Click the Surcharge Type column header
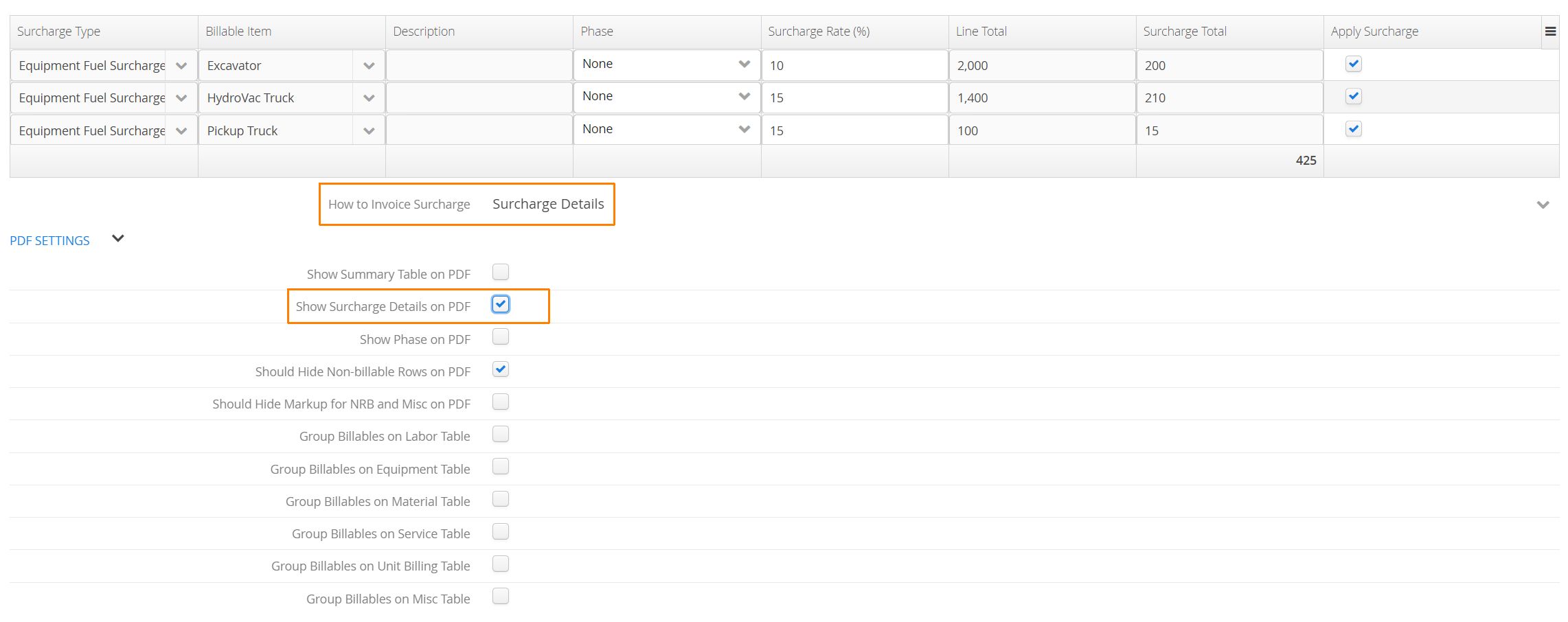1568x622 pixels. click(x=104, y=32)
